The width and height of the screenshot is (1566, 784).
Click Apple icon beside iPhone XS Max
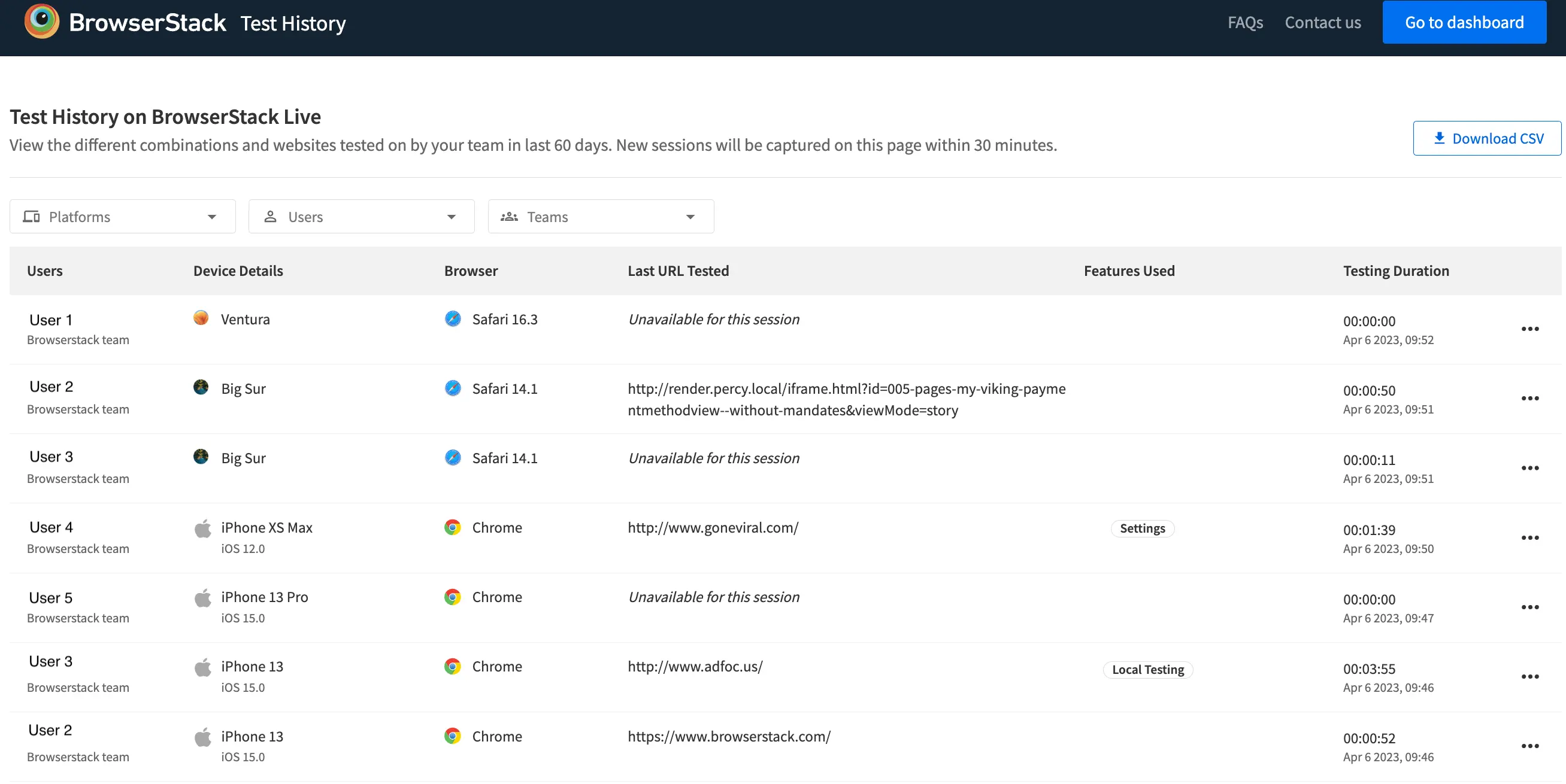pos(202,528)
